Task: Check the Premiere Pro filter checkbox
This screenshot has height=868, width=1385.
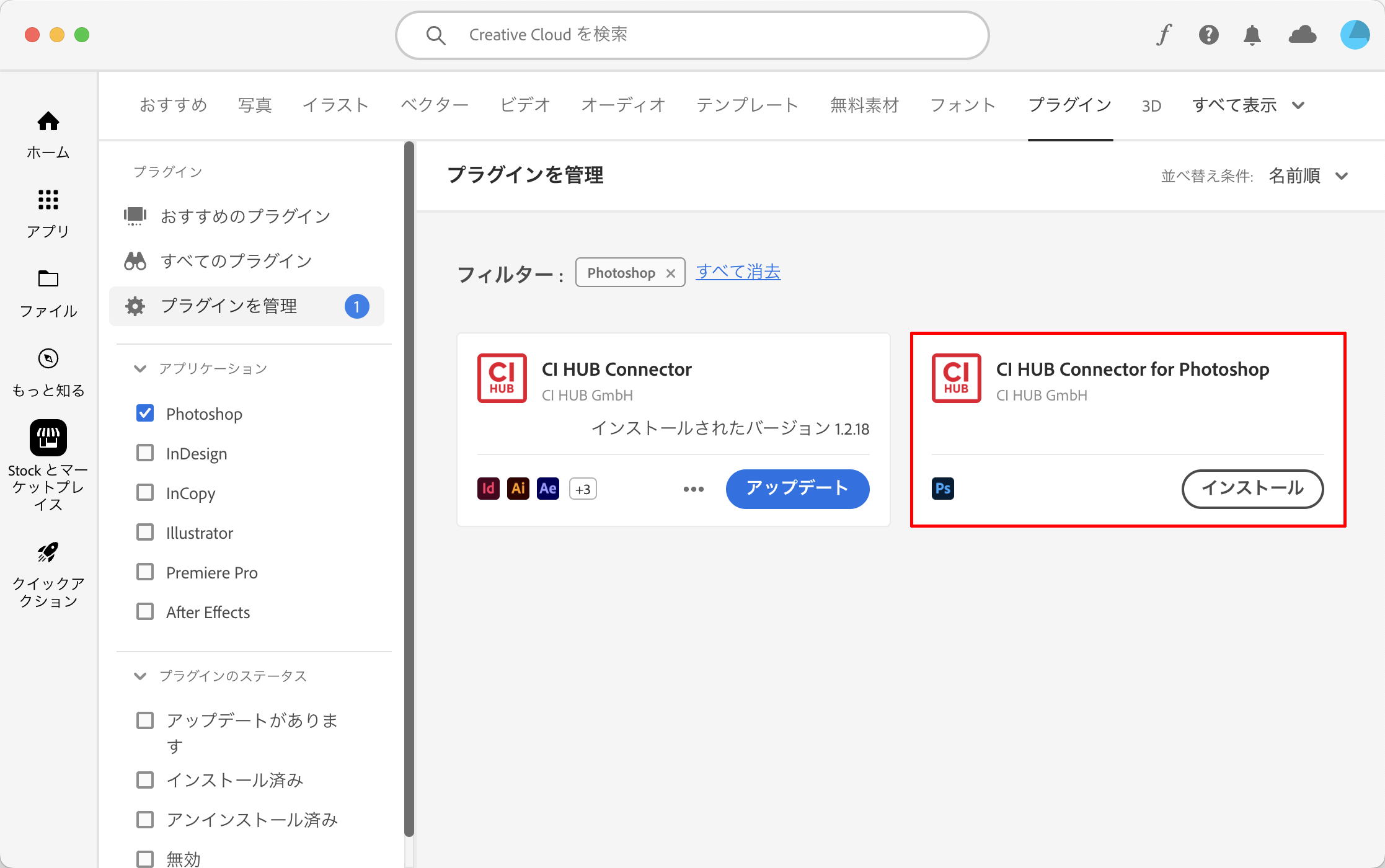Action: click(145, 572)
